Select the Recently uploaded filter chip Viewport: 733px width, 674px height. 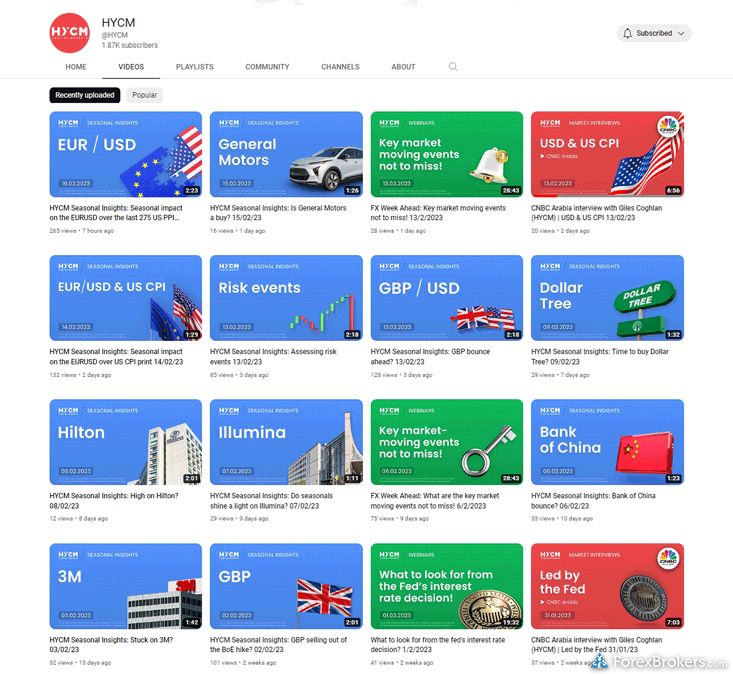pyautogui.click(x=85, y=95)
